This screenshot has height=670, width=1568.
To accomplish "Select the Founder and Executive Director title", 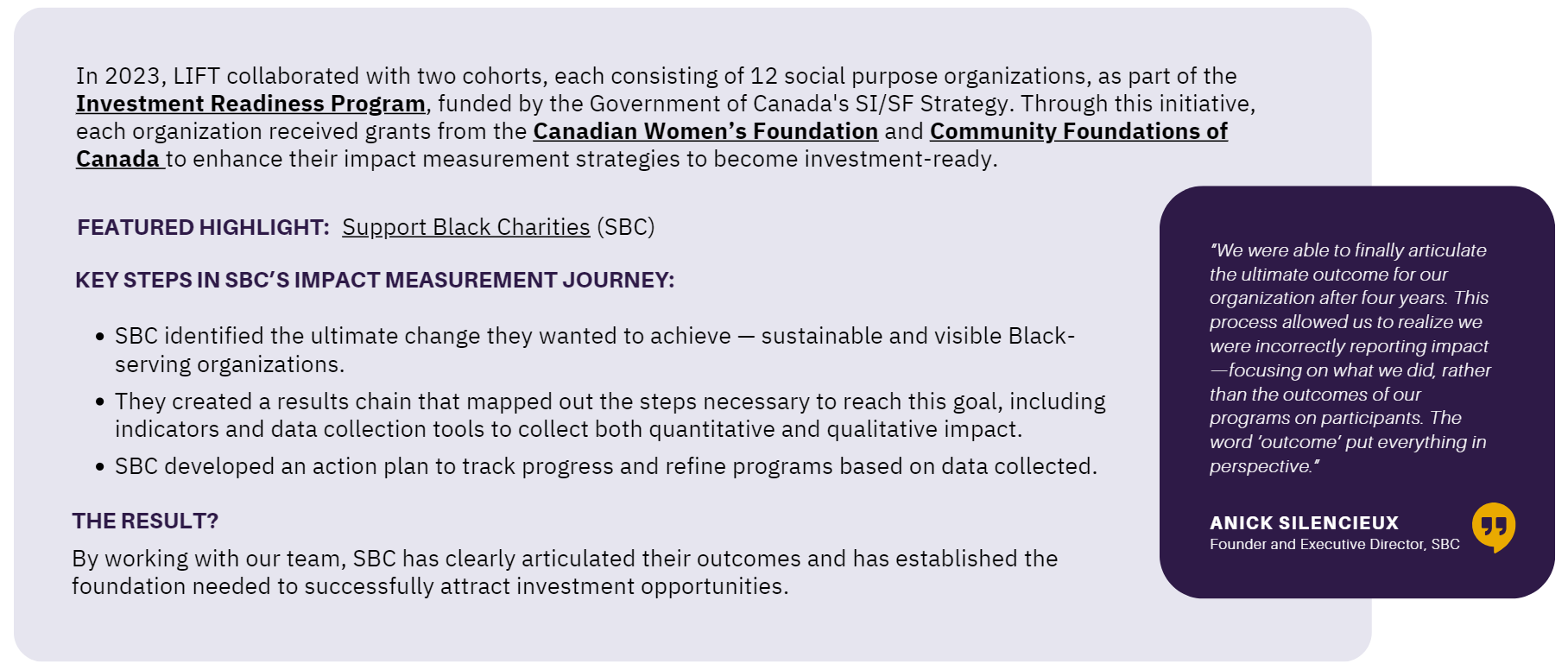I will coord(1334,545).
